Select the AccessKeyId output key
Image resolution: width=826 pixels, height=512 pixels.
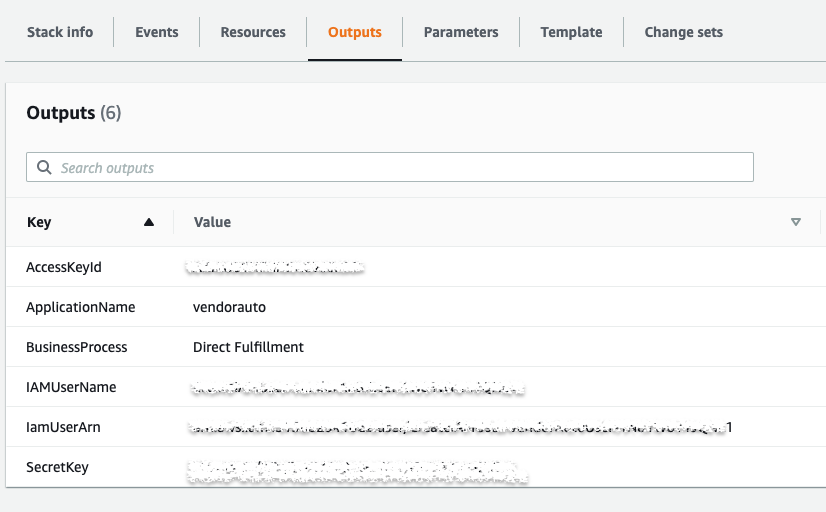pos(64,267)
